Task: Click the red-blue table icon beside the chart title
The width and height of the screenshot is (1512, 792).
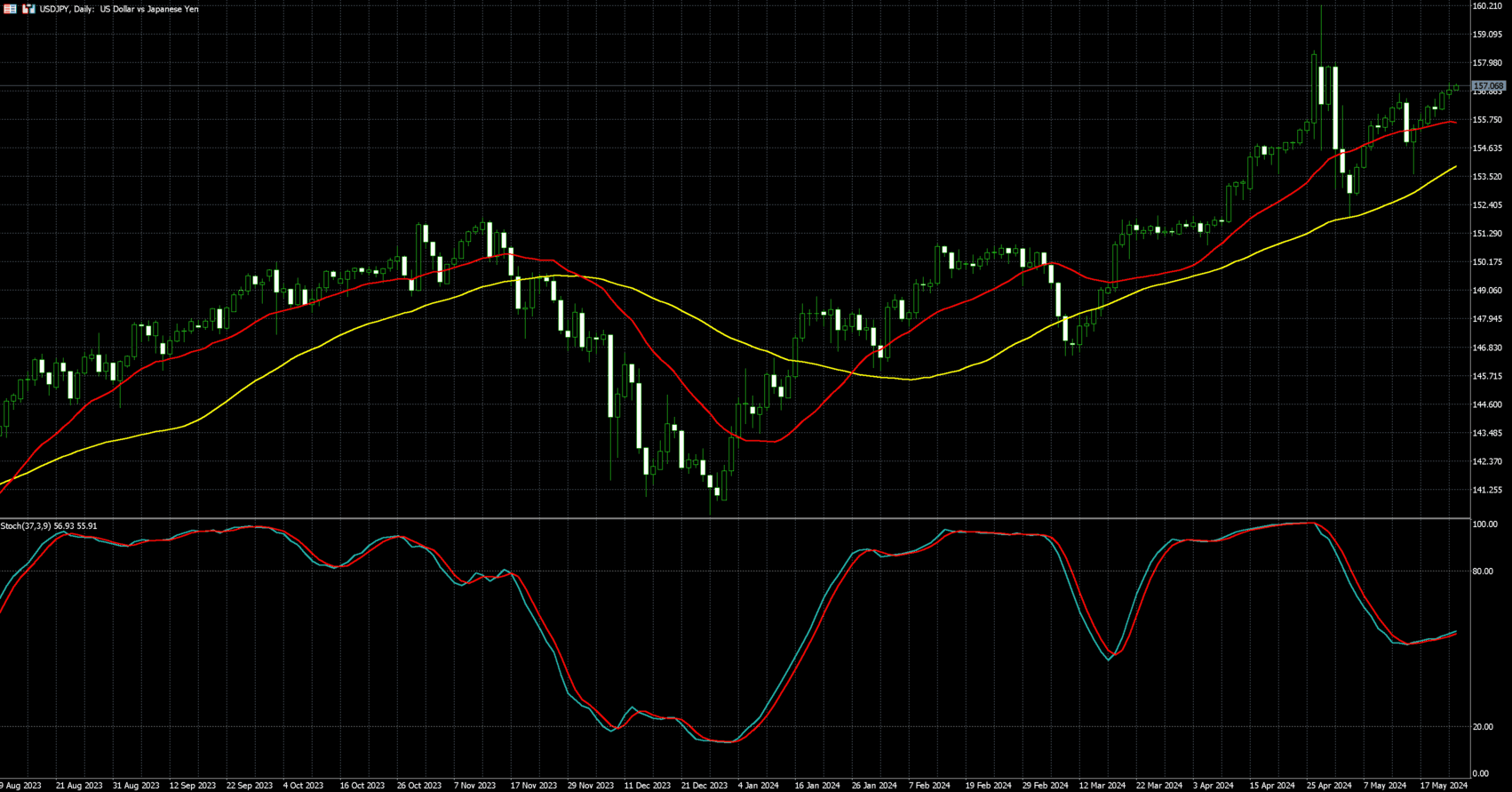Action: pos(11,9)
